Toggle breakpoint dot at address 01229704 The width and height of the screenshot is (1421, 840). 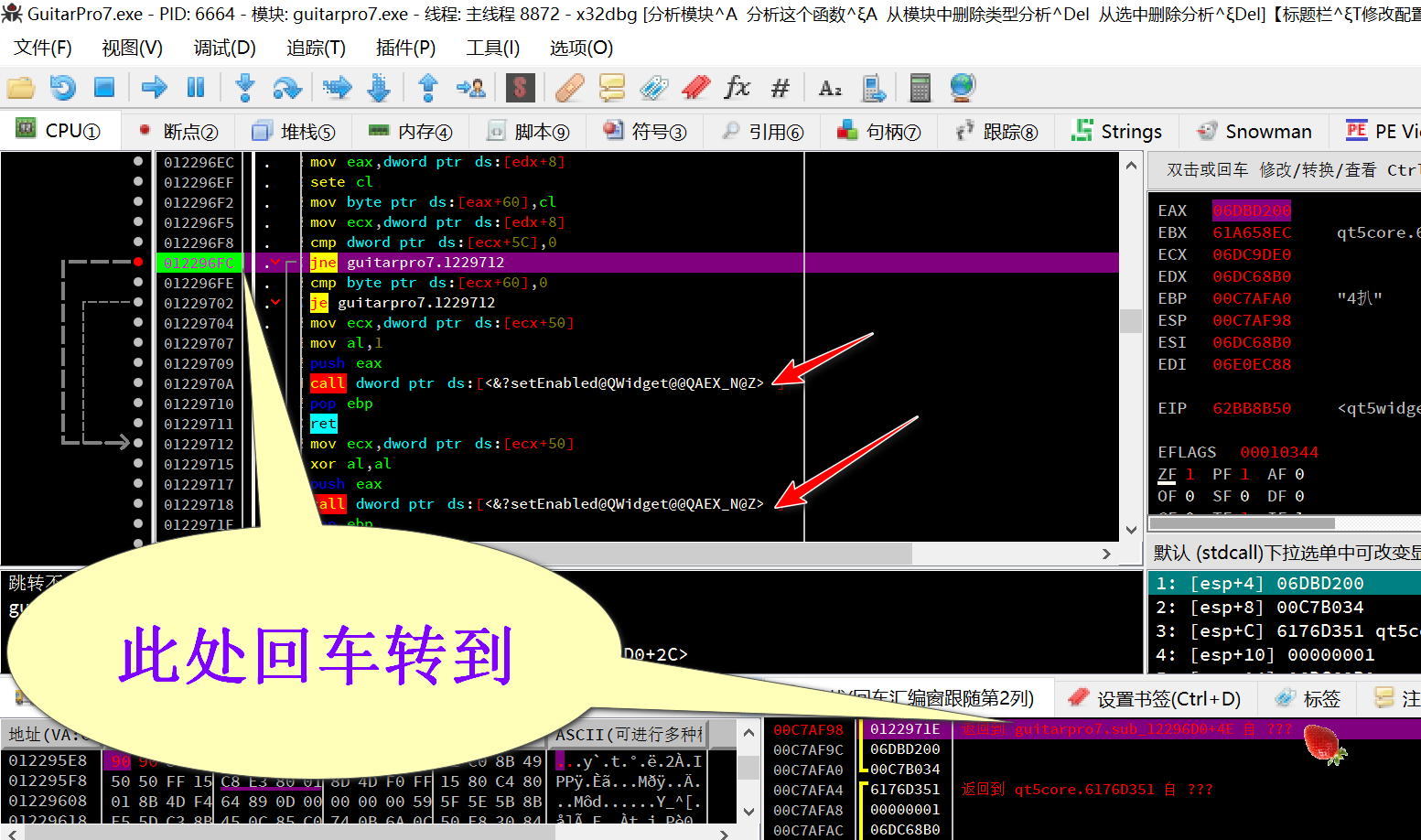[138, 322]
